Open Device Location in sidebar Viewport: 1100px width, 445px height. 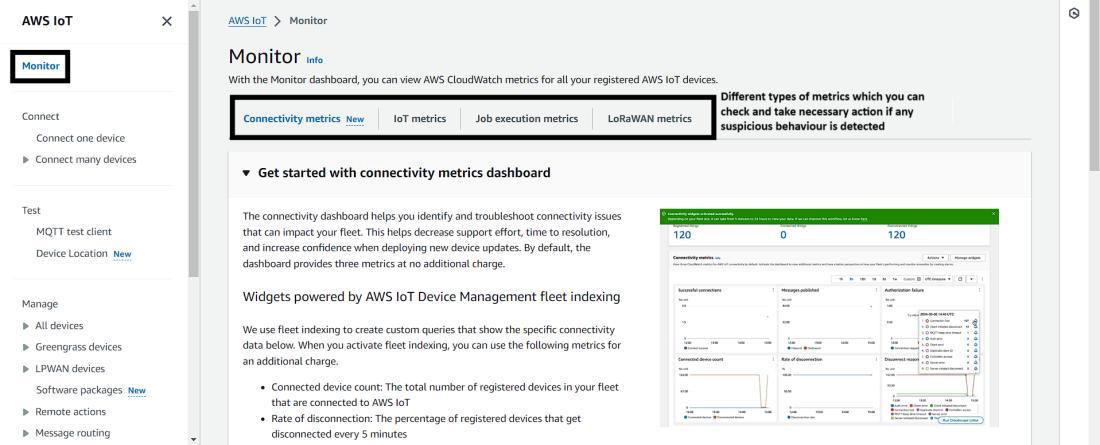72,253
